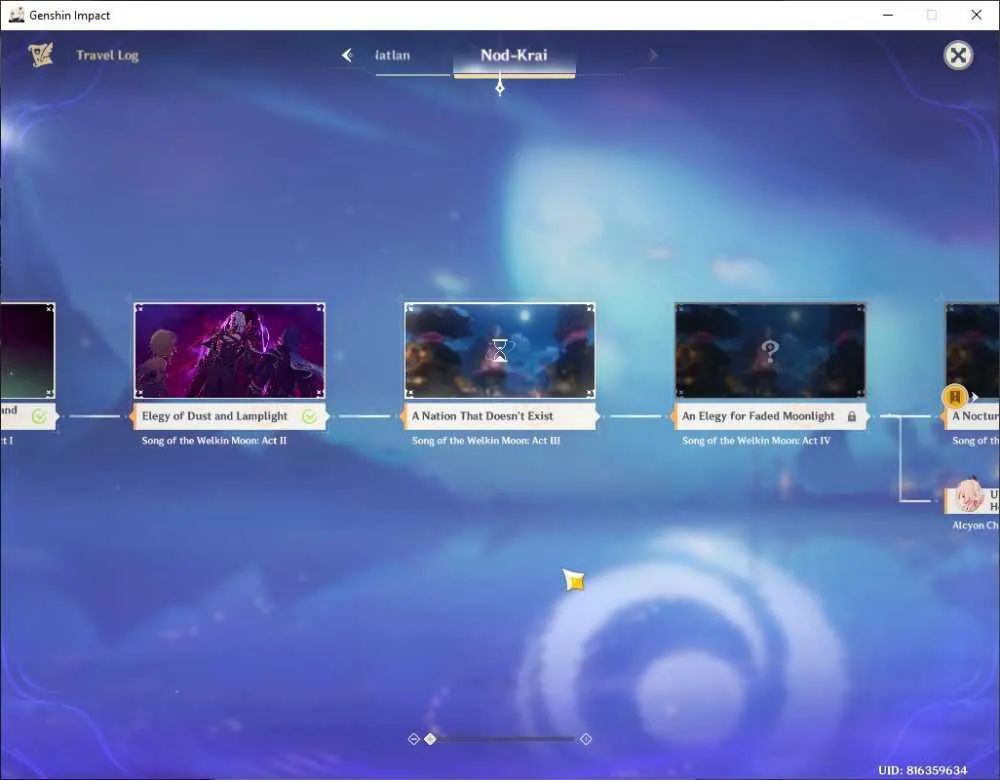
Task: Click lock icon on An Elegy for Faded Moonlight
Action: coord(851,416)
